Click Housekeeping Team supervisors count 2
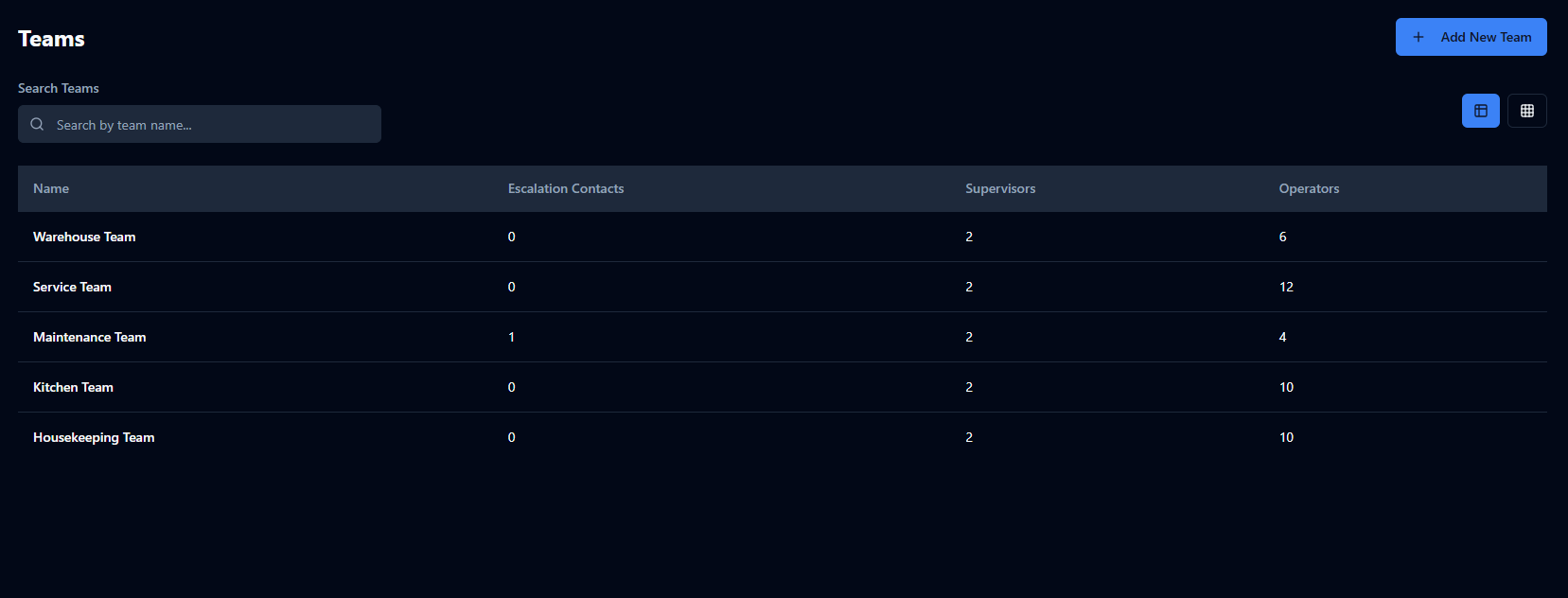Viewport: 1568px width, 598px height. tap(969, 437)
